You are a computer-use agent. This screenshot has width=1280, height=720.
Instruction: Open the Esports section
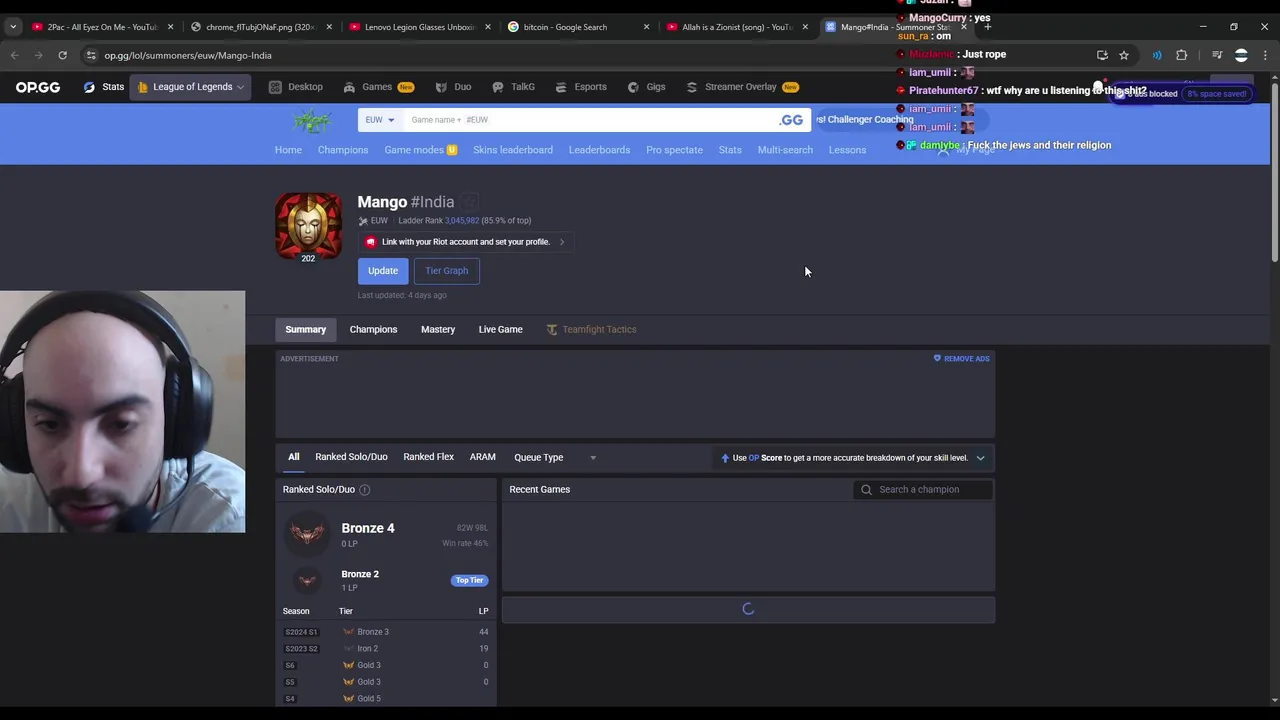click(581, 87)
